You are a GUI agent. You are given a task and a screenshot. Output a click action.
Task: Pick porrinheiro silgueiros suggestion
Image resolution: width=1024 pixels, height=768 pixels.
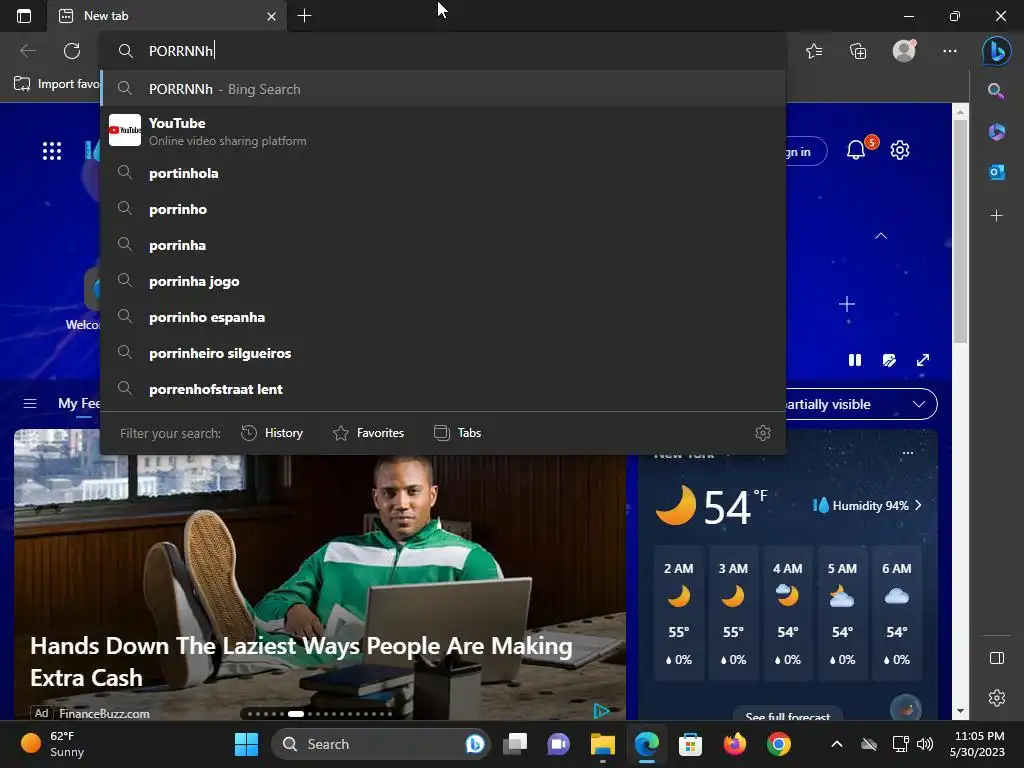[443, 353]
